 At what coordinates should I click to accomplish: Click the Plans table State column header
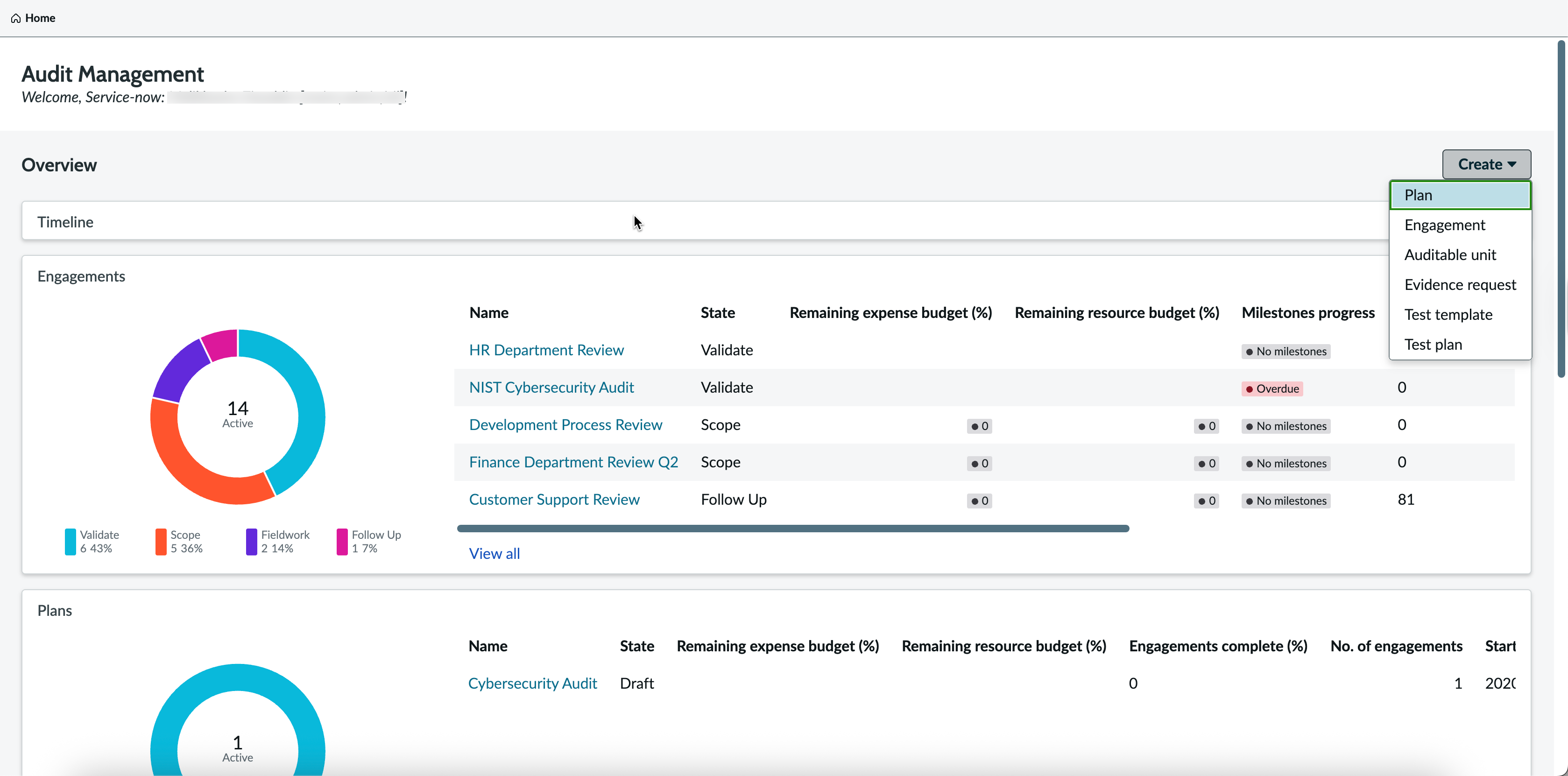(x=637, y=646)
